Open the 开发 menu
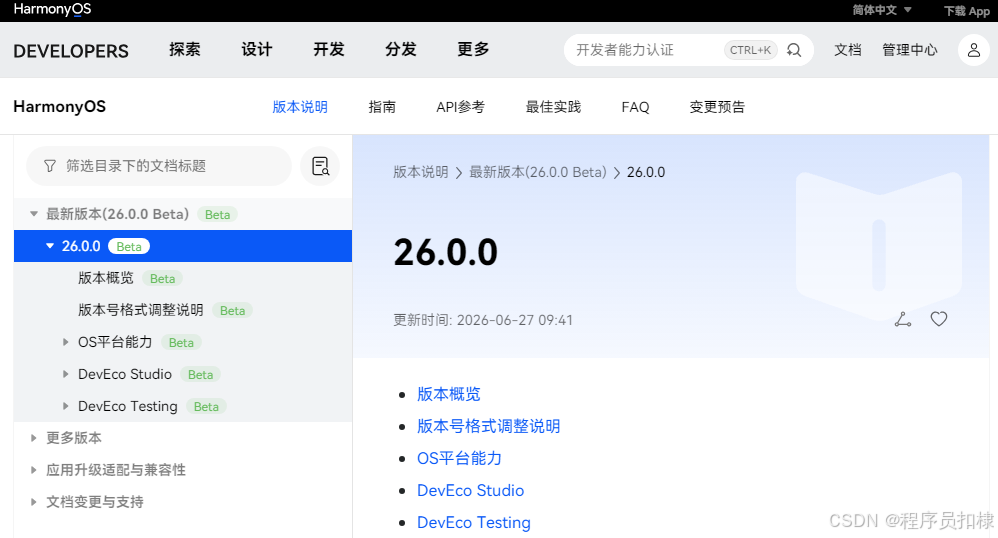998x538 pixels. click(x=328, y=50)
